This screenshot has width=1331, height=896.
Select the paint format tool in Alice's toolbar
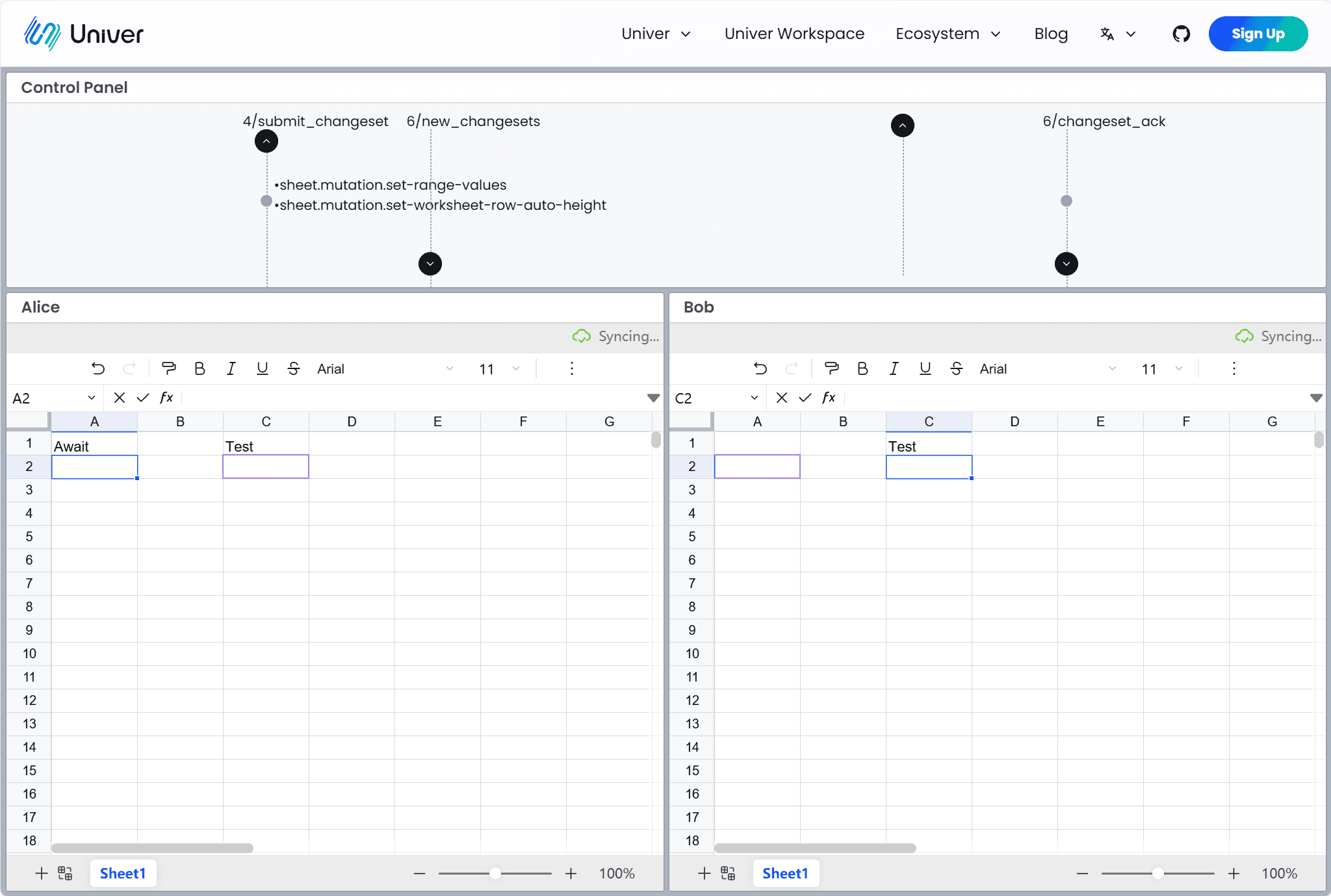click(x=168, y=368)
